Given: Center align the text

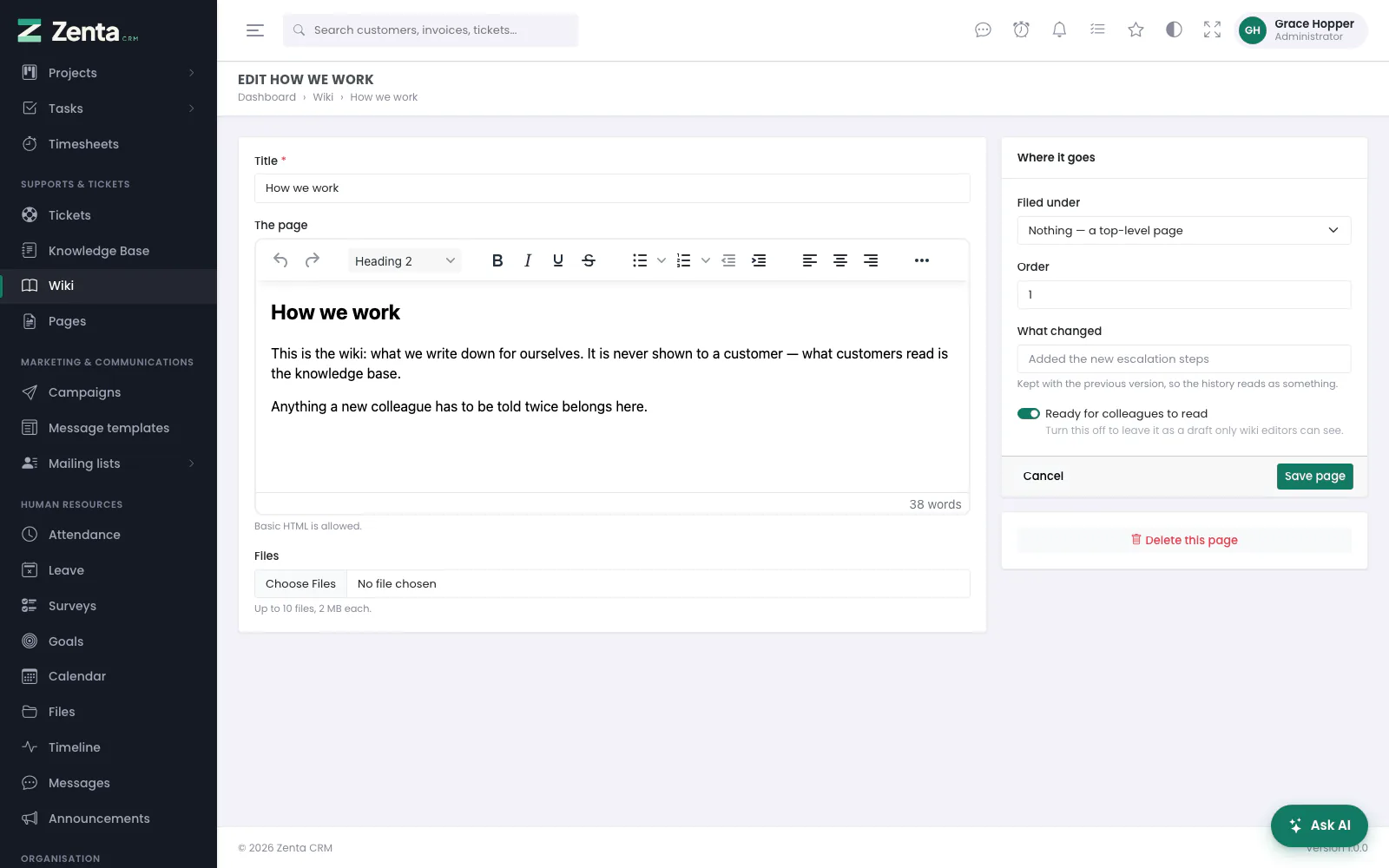Looking at the screenshot, I should click(x=840, y=260).
